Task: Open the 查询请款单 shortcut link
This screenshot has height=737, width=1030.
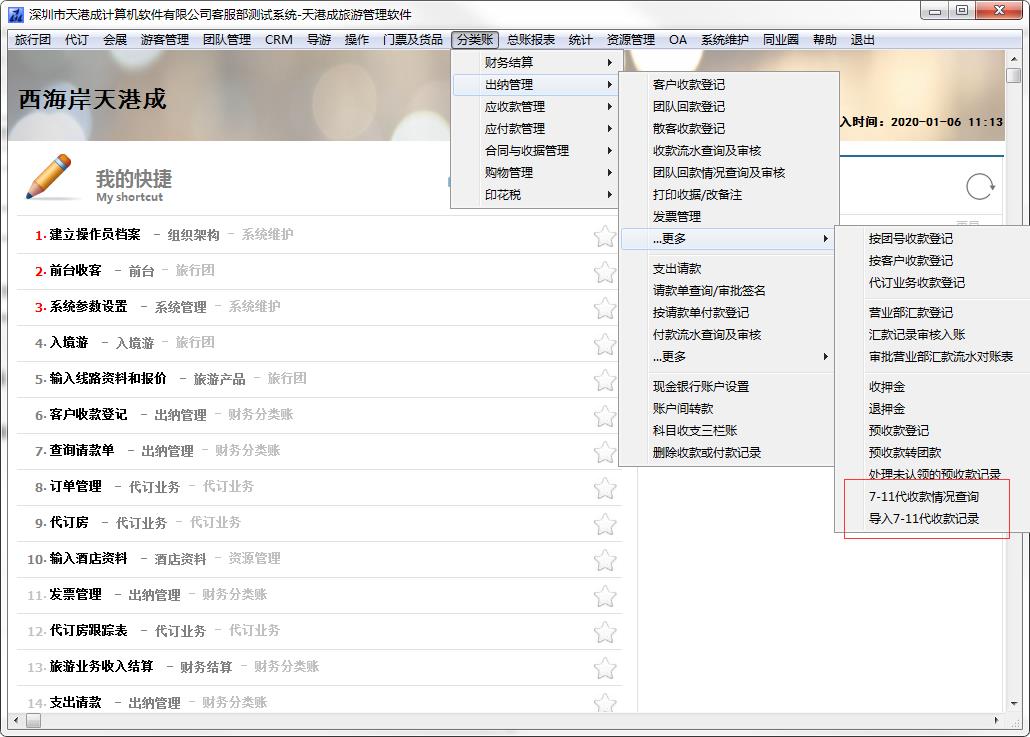Action: [82, 451]
